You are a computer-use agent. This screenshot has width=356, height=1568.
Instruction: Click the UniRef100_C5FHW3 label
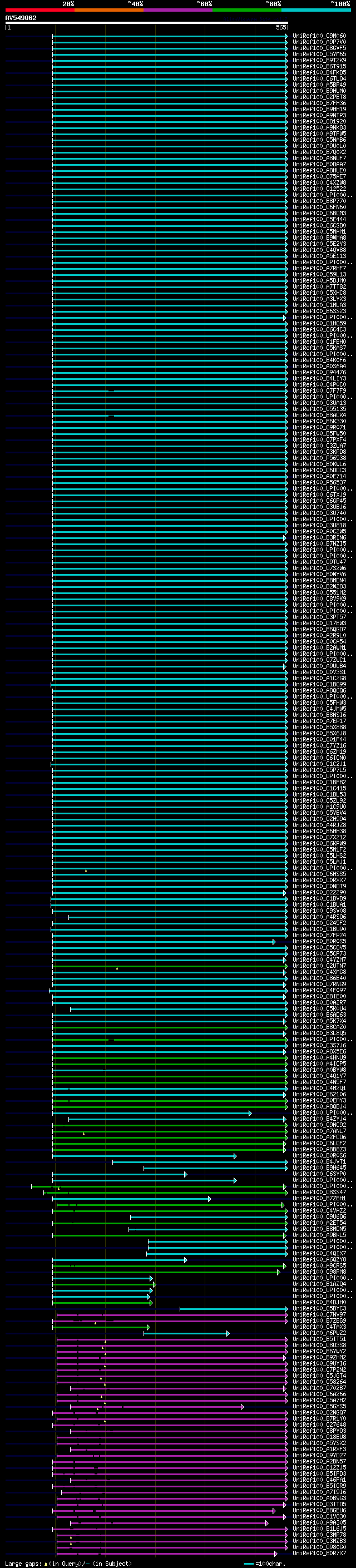click(x=319, y=703)
